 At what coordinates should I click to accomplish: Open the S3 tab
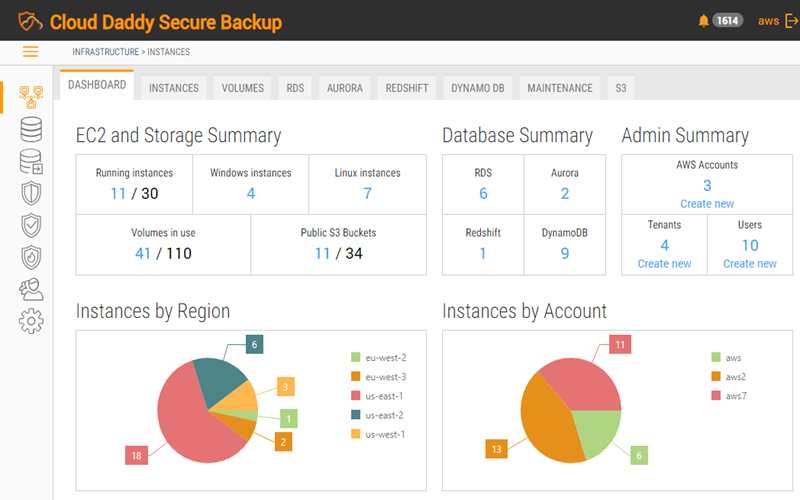621,88
